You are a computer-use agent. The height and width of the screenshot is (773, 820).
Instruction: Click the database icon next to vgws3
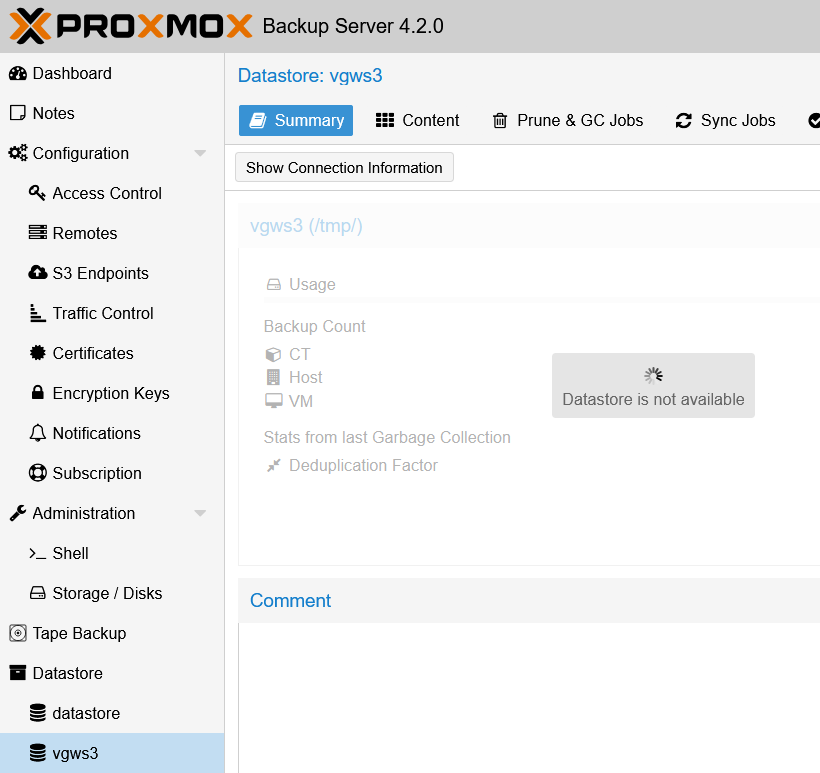37,753
